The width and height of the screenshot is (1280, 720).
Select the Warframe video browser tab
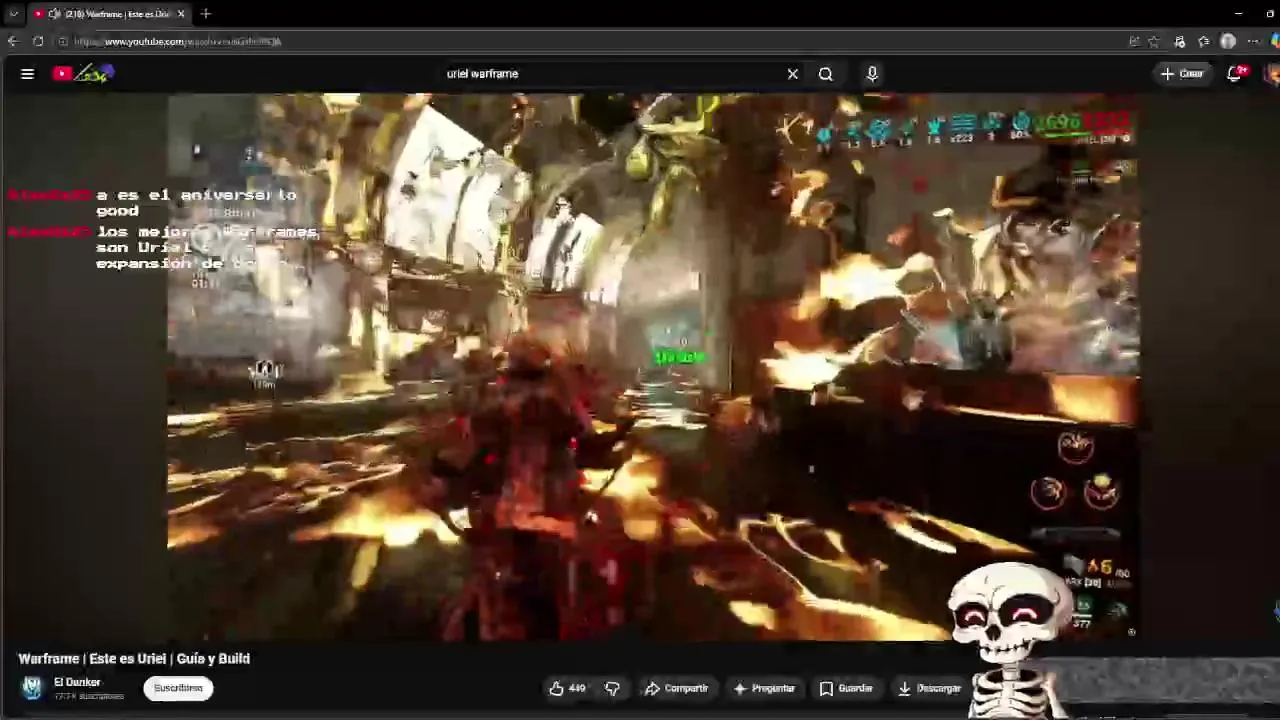[108, 13]
